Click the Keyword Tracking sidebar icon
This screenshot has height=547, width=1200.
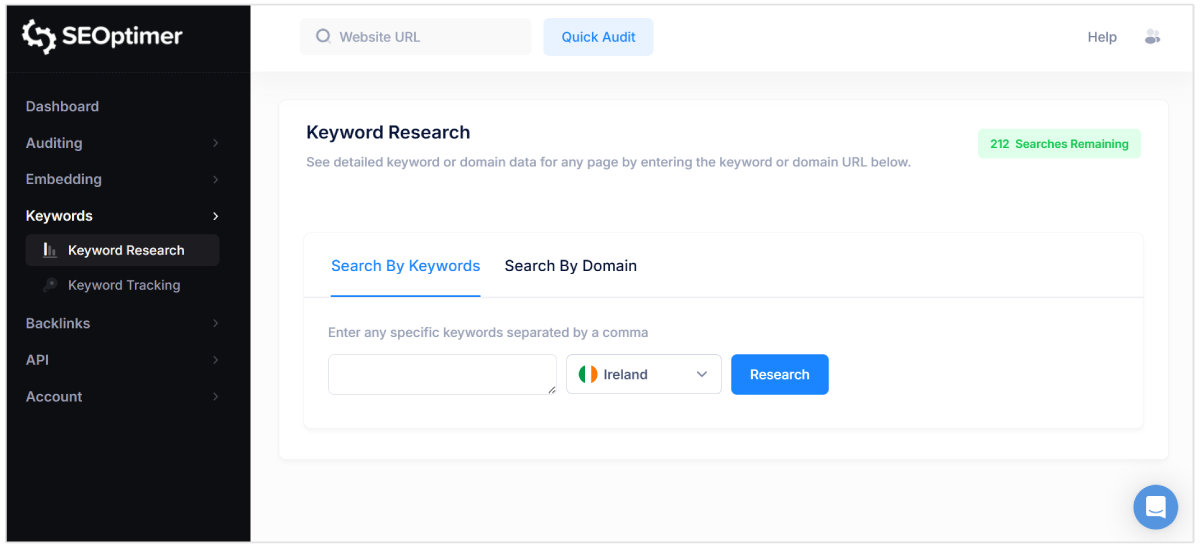click(x=50, y=285)
